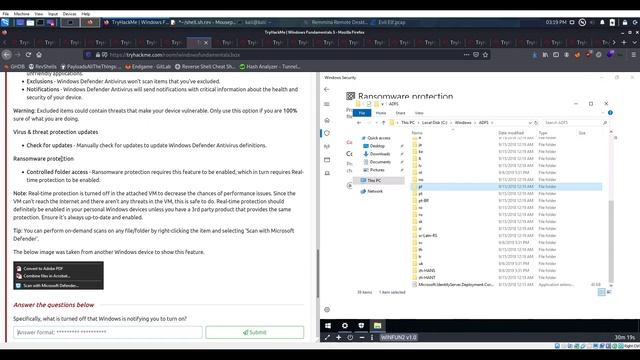The width and height of the screenshot is (640, 360).
Task: Open the Devices menu in VirtualBox
Action: click(x=69, y=14)
